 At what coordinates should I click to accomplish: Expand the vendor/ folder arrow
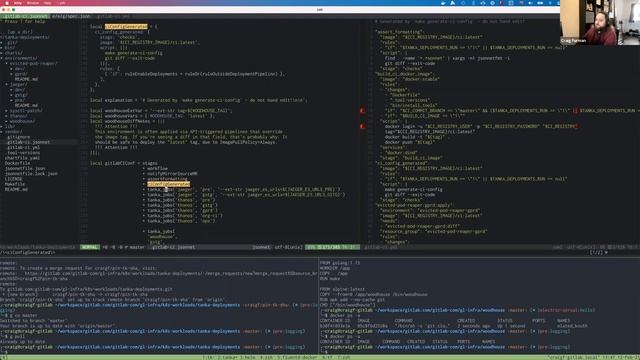(x=2, y=132)
